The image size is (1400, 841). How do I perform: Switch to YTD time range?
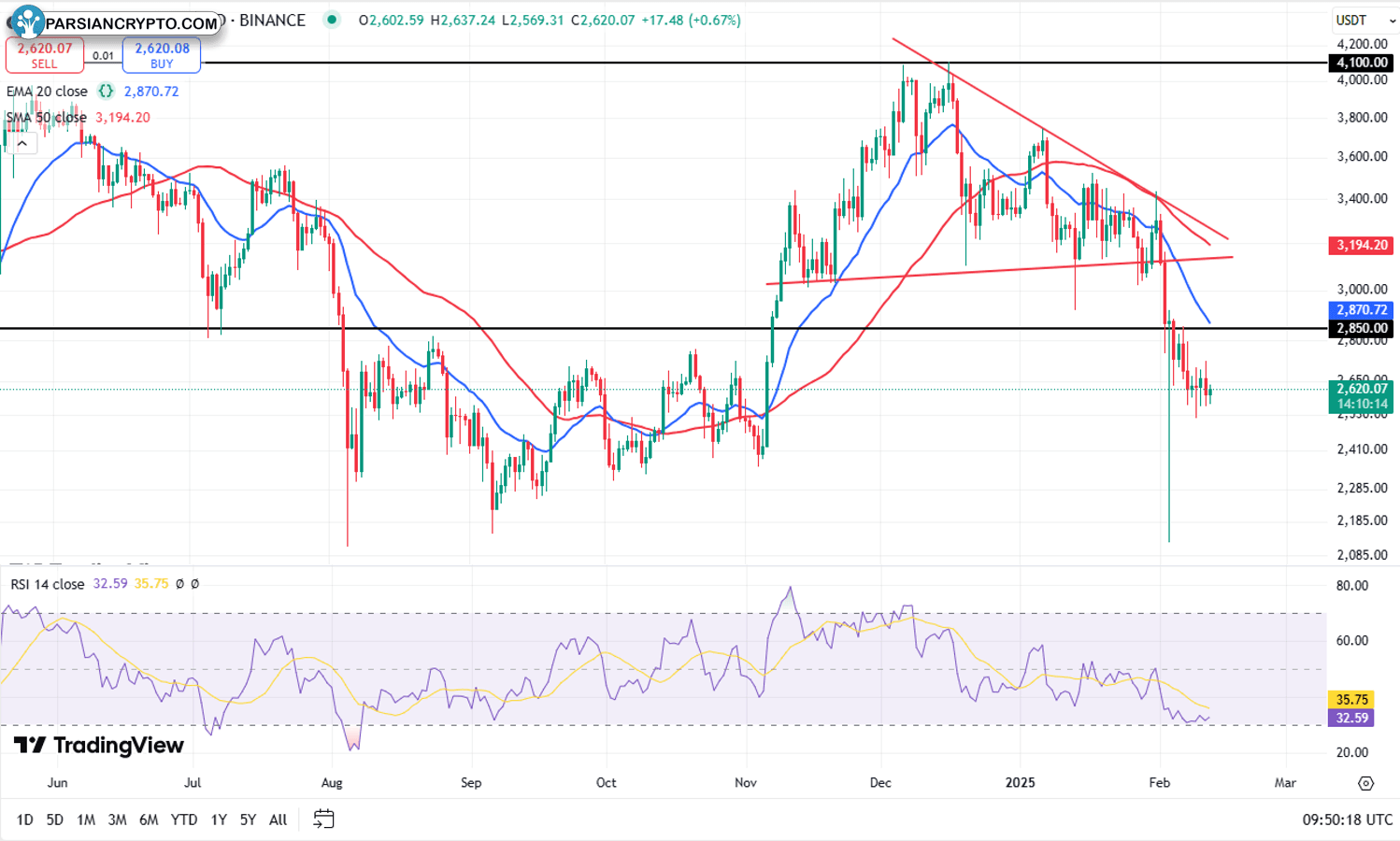pyautogui.click(x=184, y=820)
